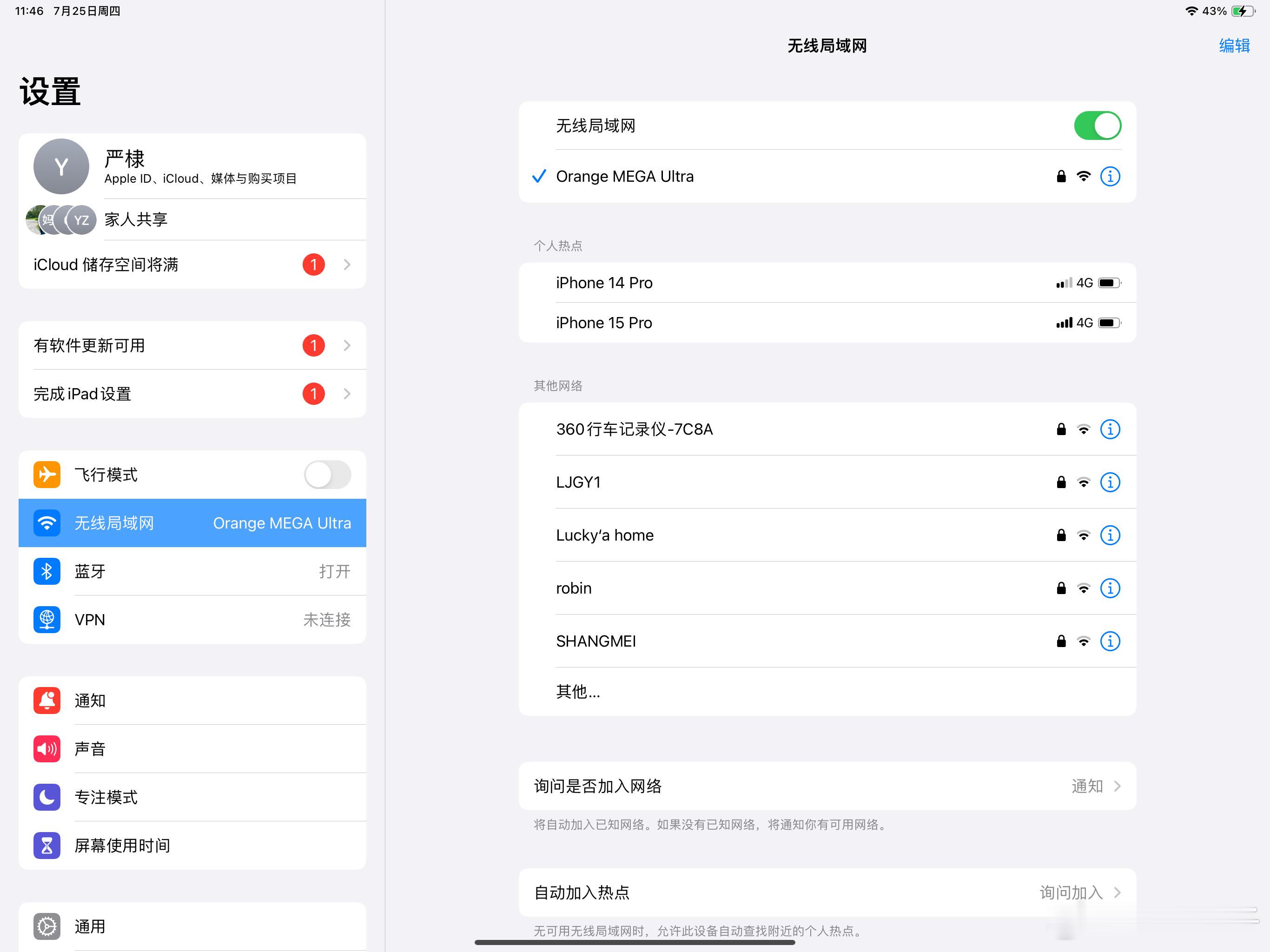Screen dimensions: 1270x952
Task: Tap the Screen Time hourglass icon
Action: [x=46, y=845]
